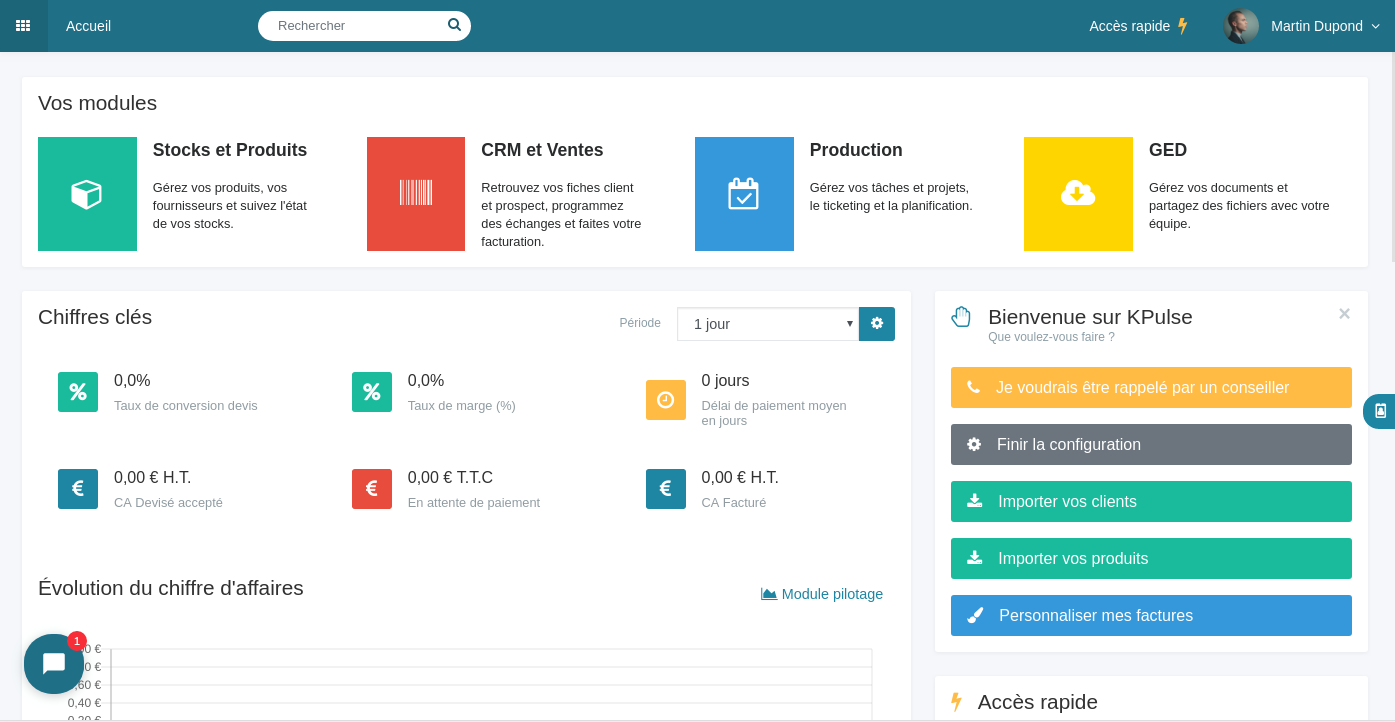Click the search magnifier icon
Screen dimensions: 1395x722
pos(454,25)
